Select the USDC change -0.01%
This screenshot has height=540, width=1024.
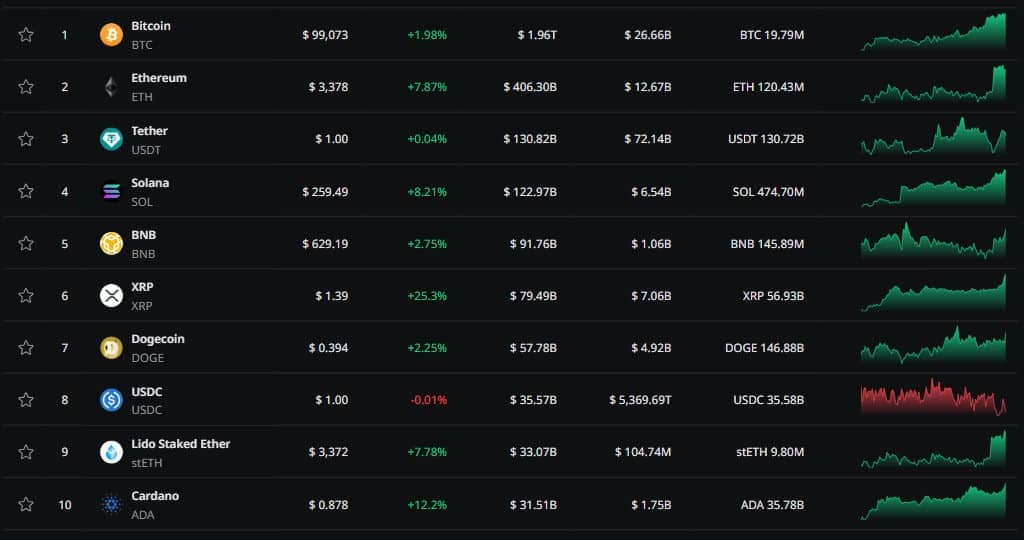pyautogui.click(x=428, y=400)
